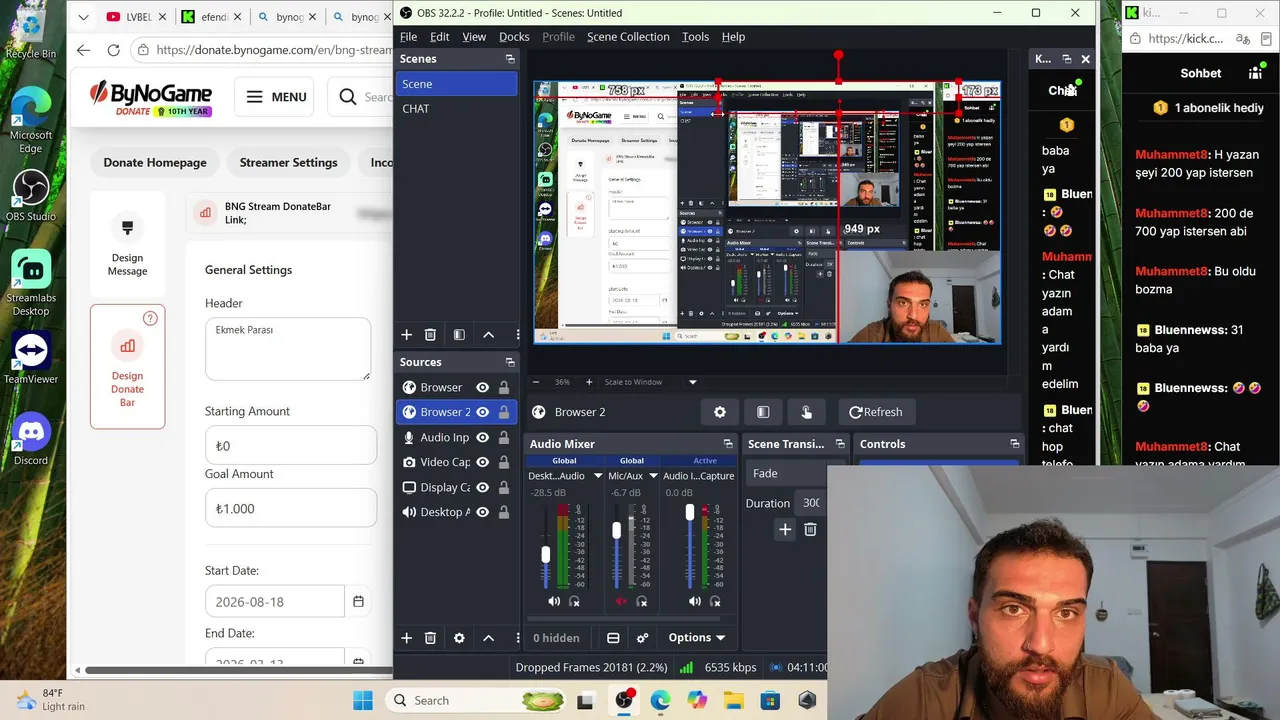Switch to LVBEL YouTube tab in Edge
Image resolution: width=1280 pixels, height=720 pixels.
tap(135, 17)
